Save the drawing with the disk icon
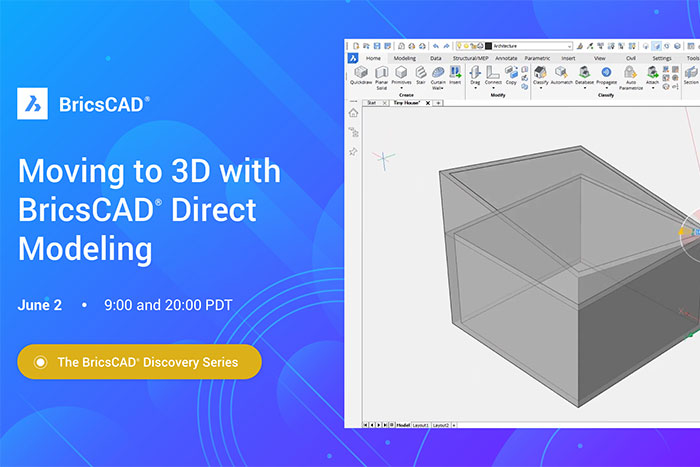Image resolution: width=700 pixels, height=467 pixels. click(x=377, y=46)
